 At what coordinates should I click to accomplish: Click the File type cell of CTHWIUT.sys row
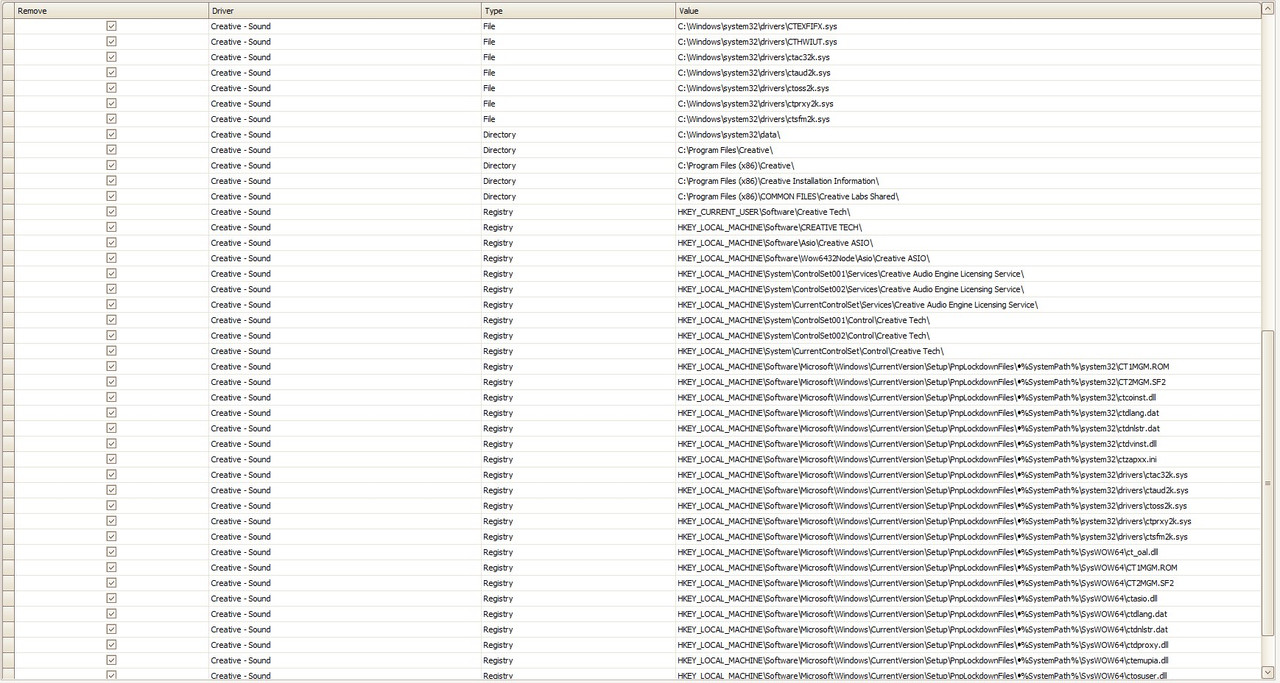(578, 42)
